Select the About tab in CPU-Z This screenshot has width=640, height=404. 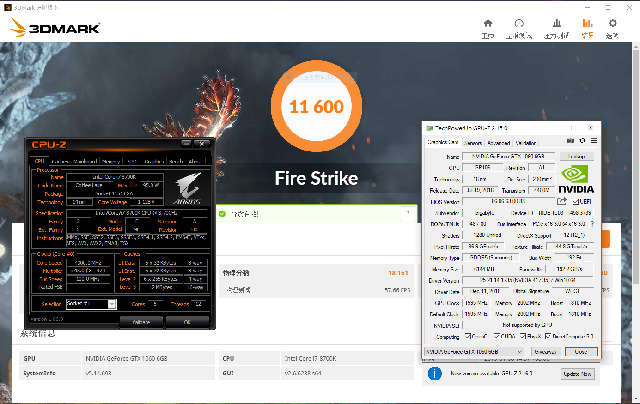195,161
